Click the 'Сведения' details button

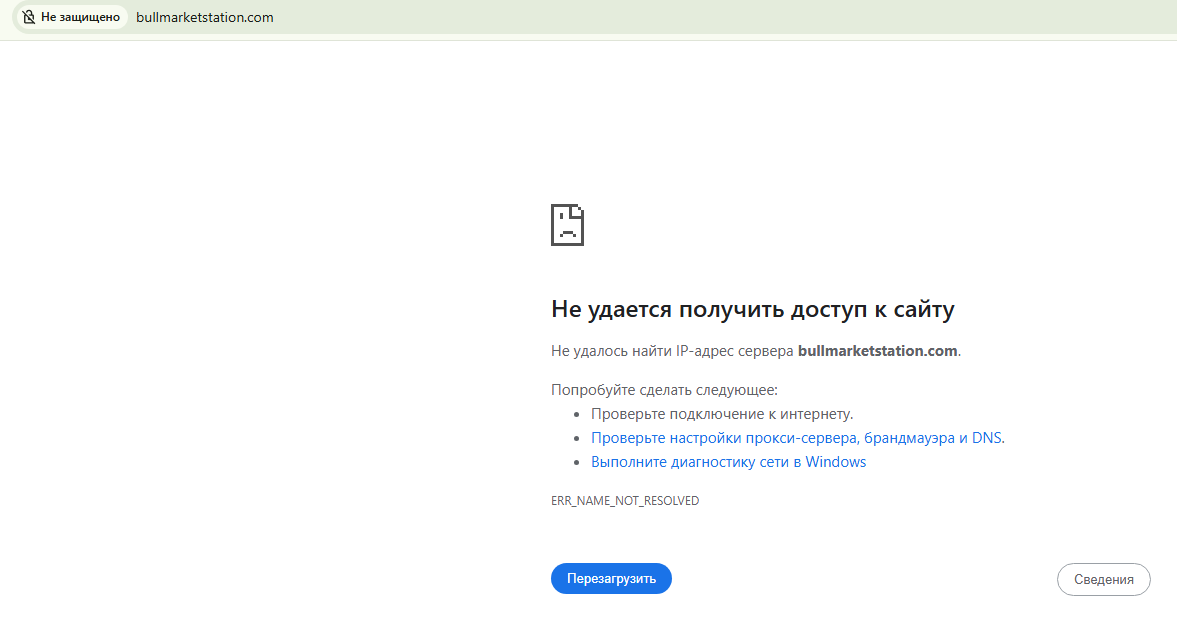1103,579
